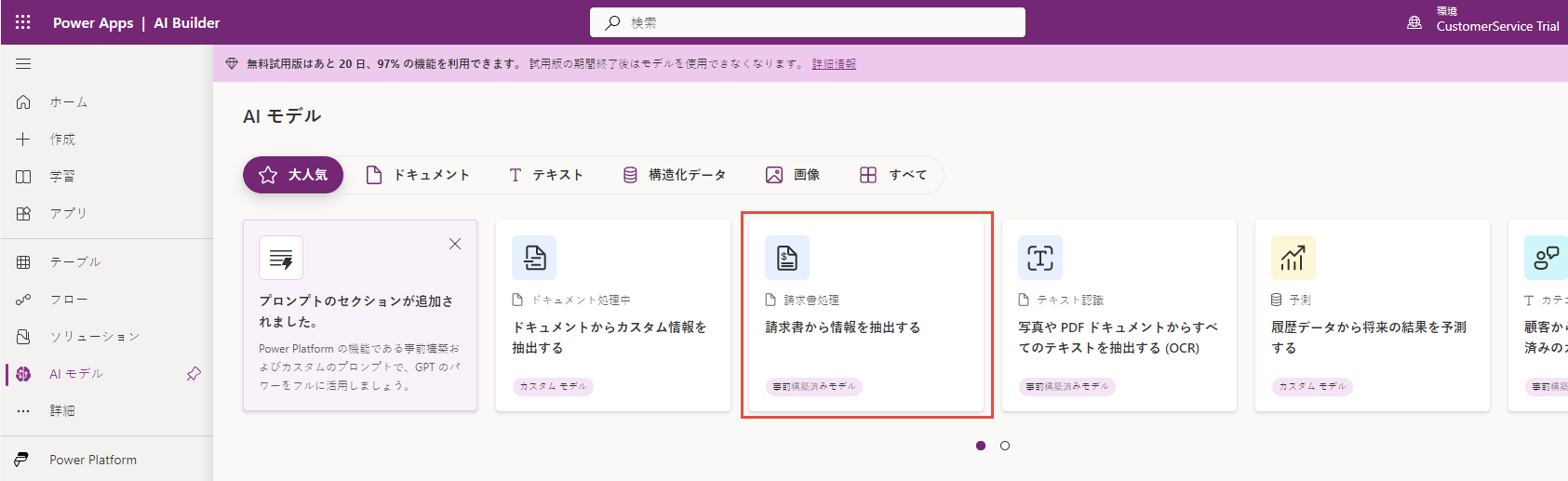Viewport: 1568px width, 481px height.
Task: Click the AI Builder header link
Action: pos(187,22)
